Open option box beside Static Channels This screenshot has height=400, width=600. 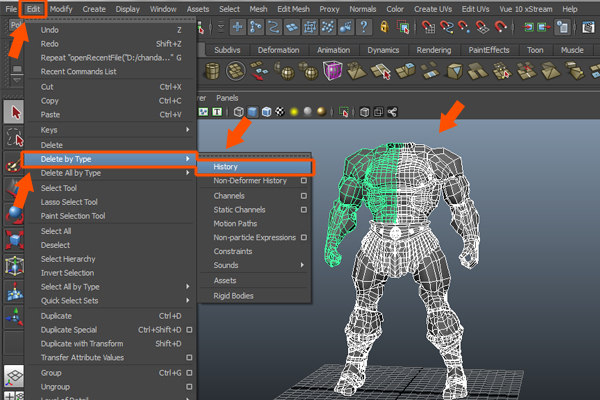point(304,209)
